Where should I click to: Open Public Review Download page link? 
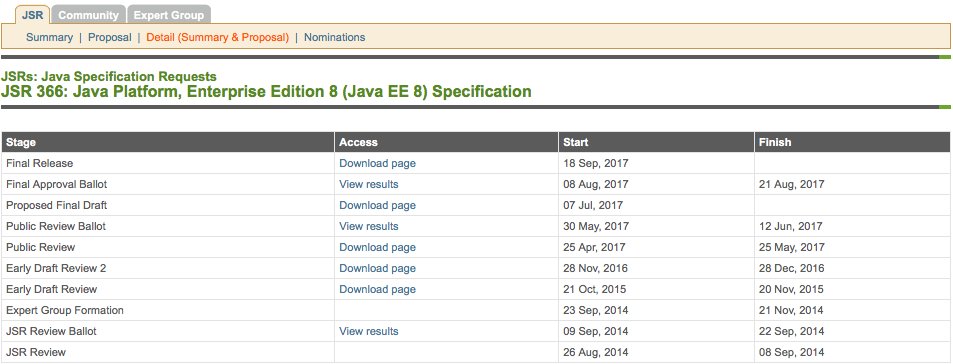tap(377, 247)
